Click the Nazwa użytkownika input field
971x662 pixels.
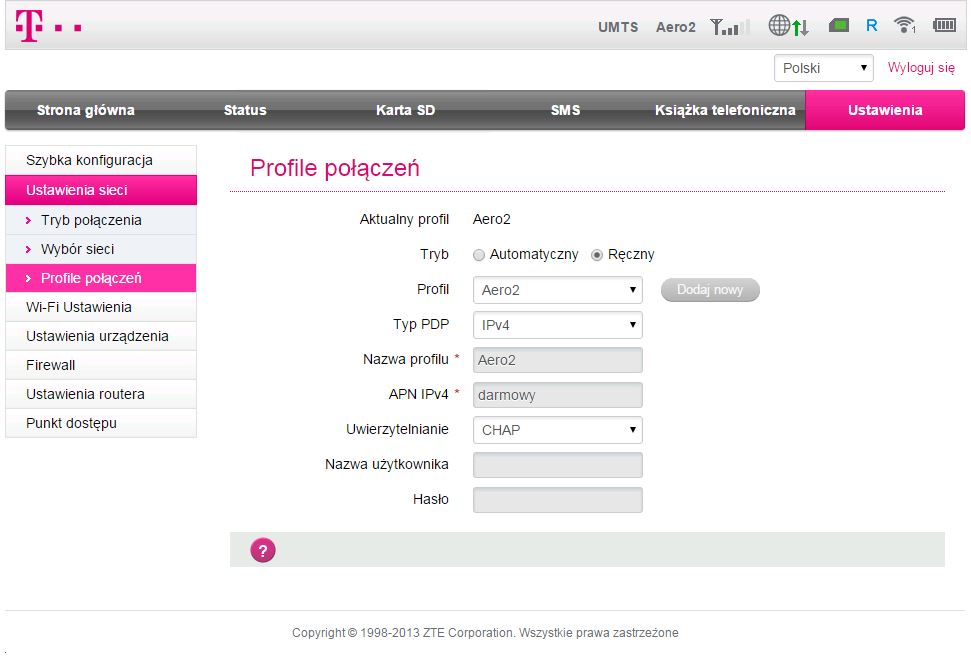pyautogui.click(x=557, y=465)
